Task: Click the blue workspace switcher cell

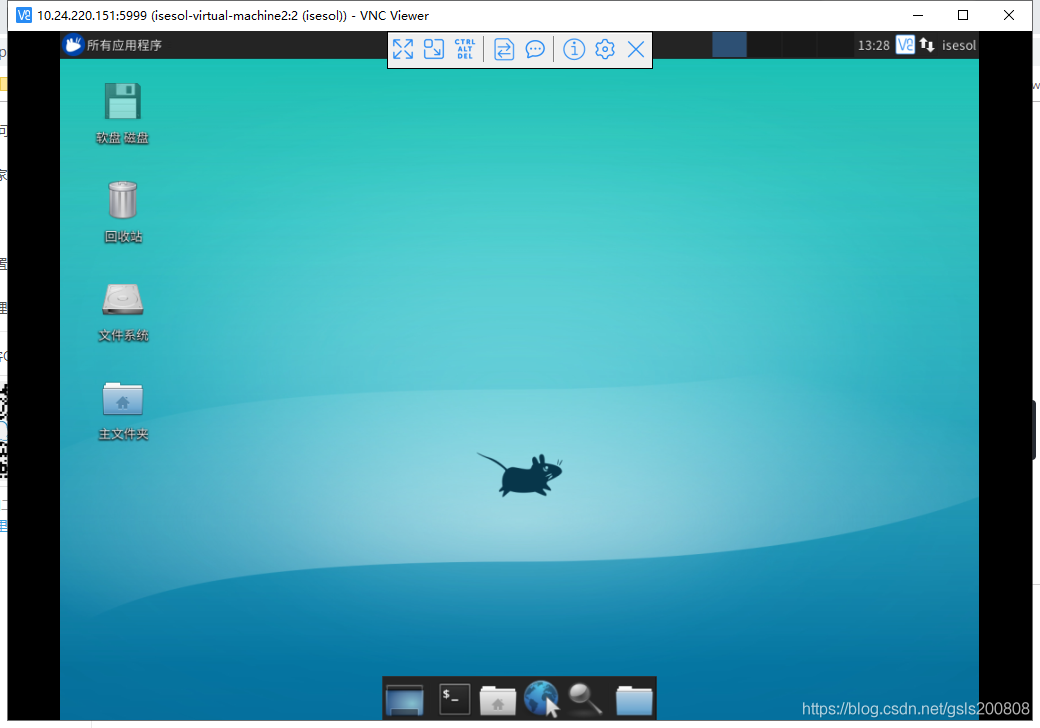Action: 729,44
